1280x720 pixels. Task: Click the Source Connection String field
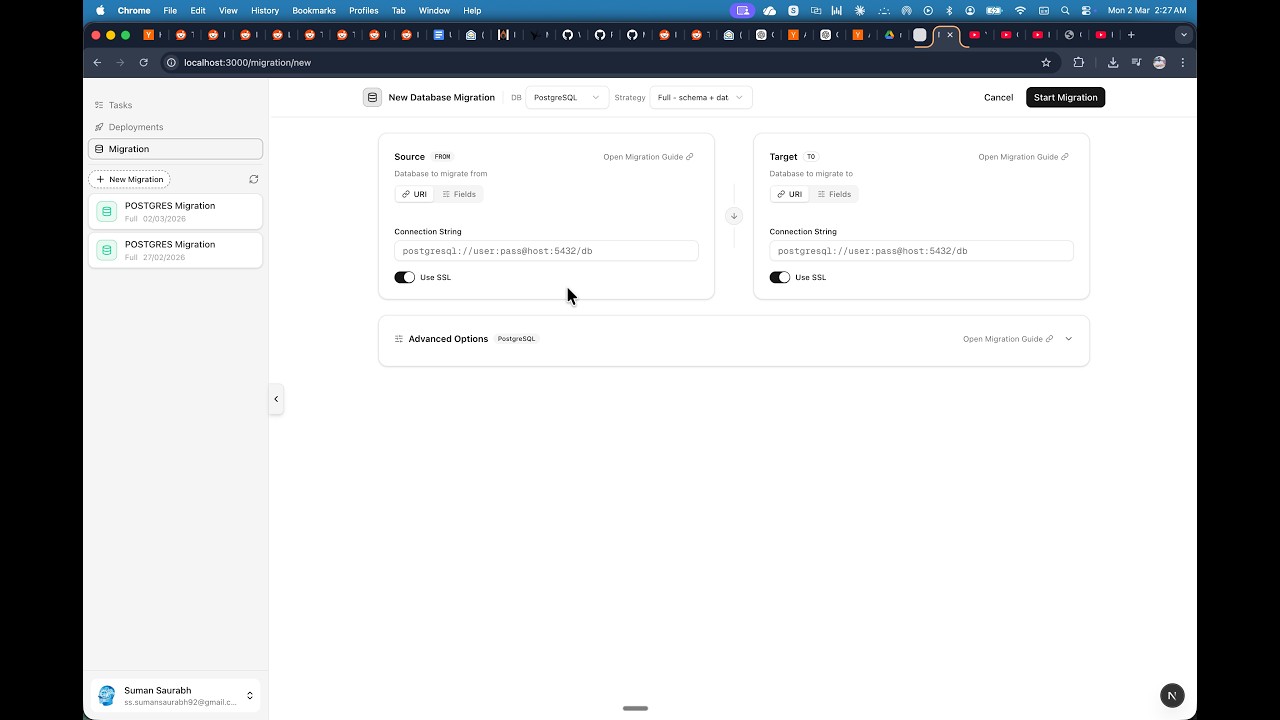click(x=546, y=251)
